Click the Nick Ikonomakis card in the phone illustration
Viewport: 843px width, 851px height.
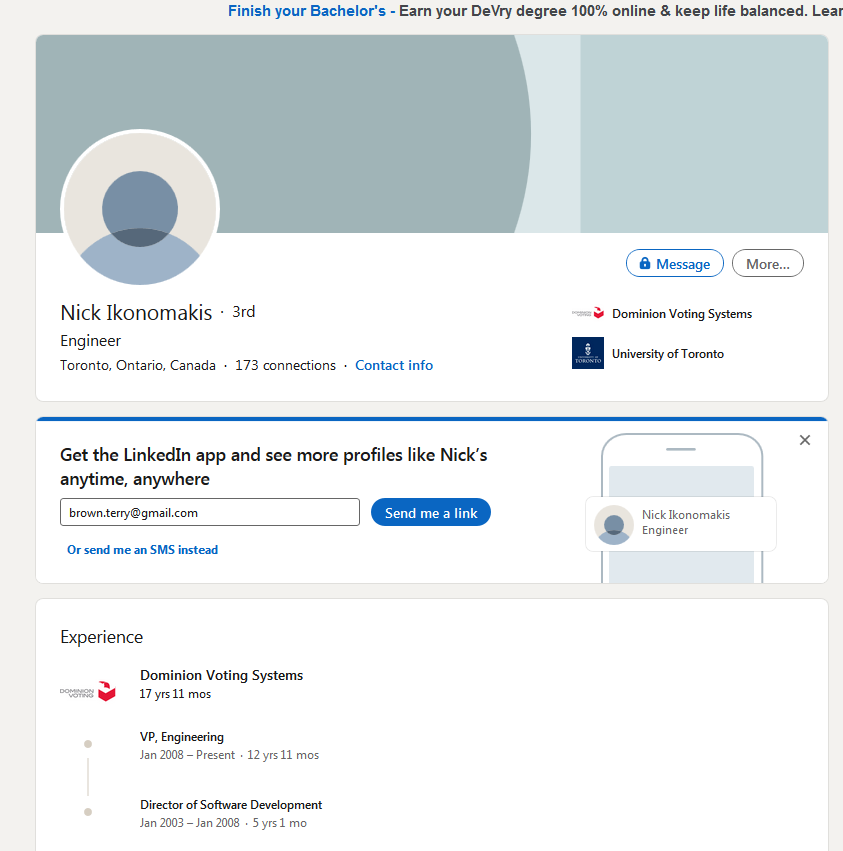pyautogui.click(x=681, y=524)
